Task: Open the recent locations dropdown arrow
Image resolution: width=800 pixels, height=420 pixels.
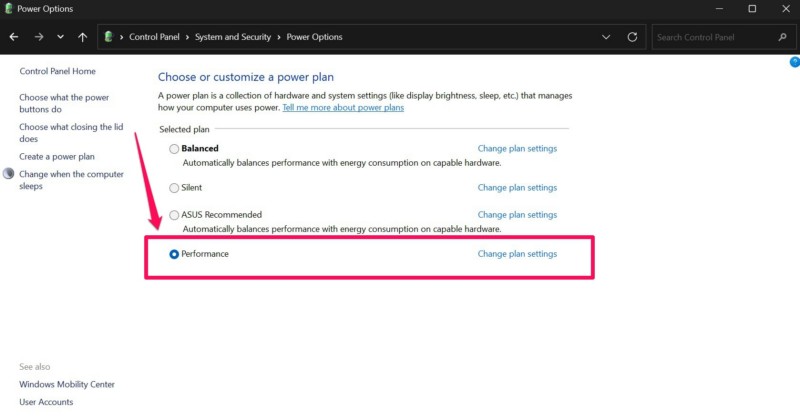Action: coord(60,37)
